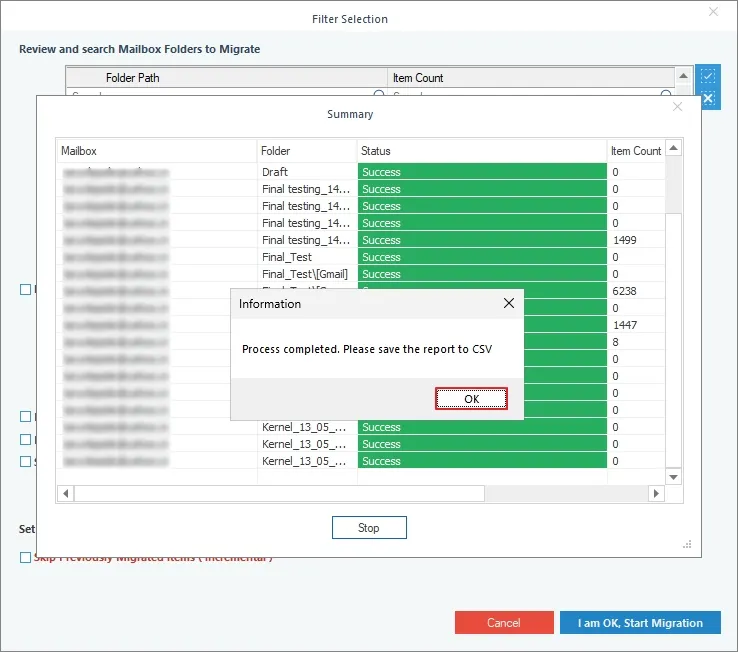The width and height of the screenshot is (738, 652).
Task: Click the Success status of Draft row
Action: 482,172
